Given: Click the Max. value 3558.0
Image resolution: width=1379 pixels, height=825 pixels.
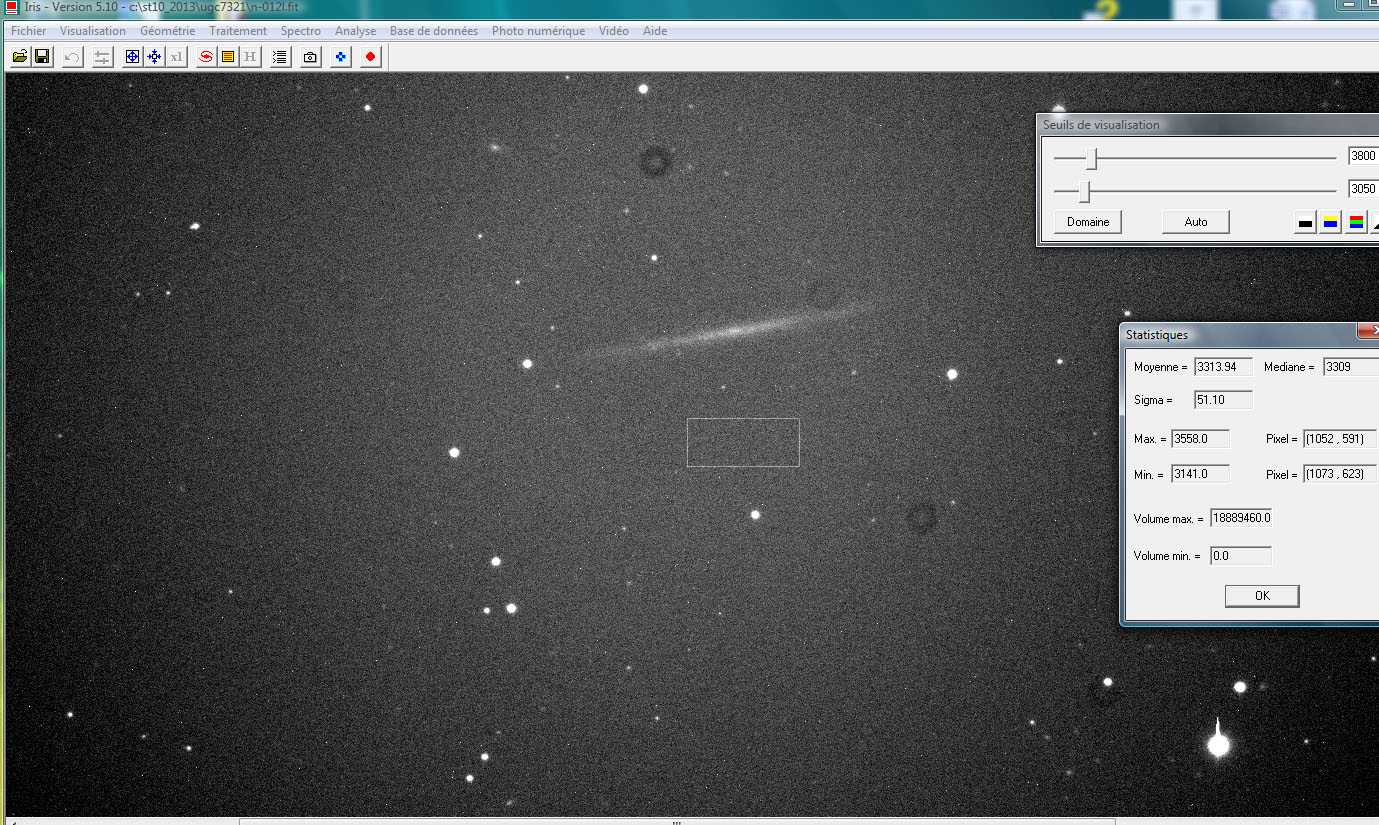Looking at the screenshot, I should 1201,439.
